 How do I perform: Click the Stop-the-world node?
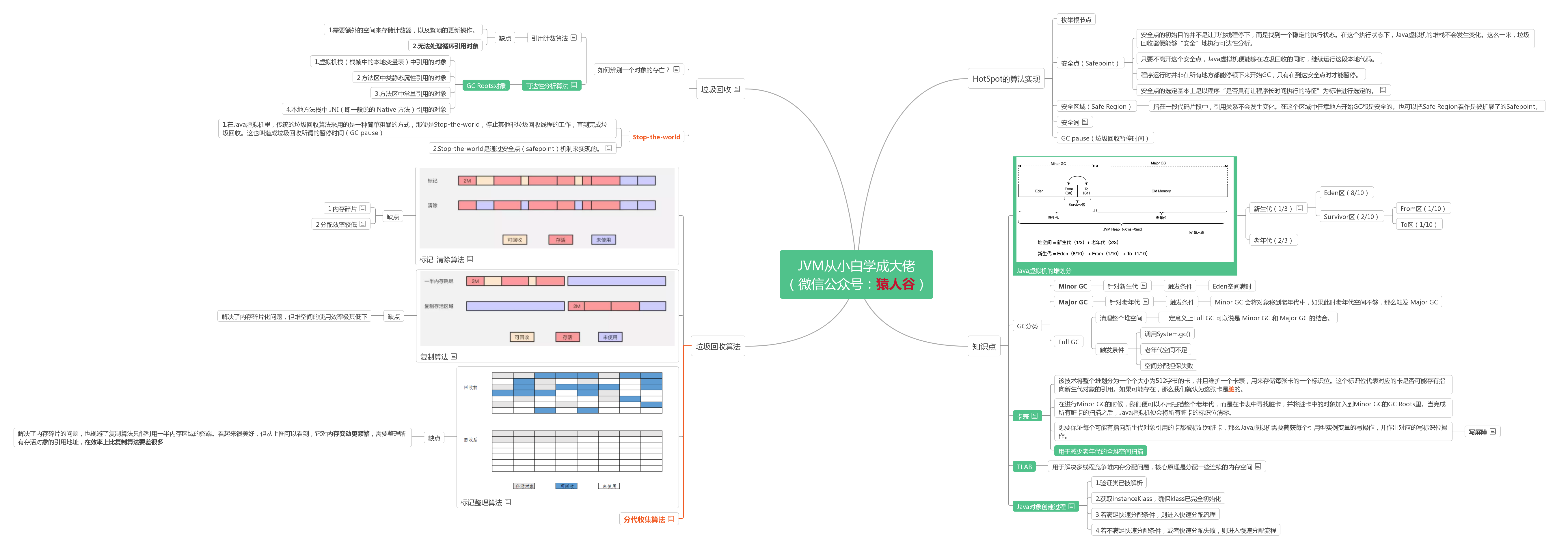[656, 137]
